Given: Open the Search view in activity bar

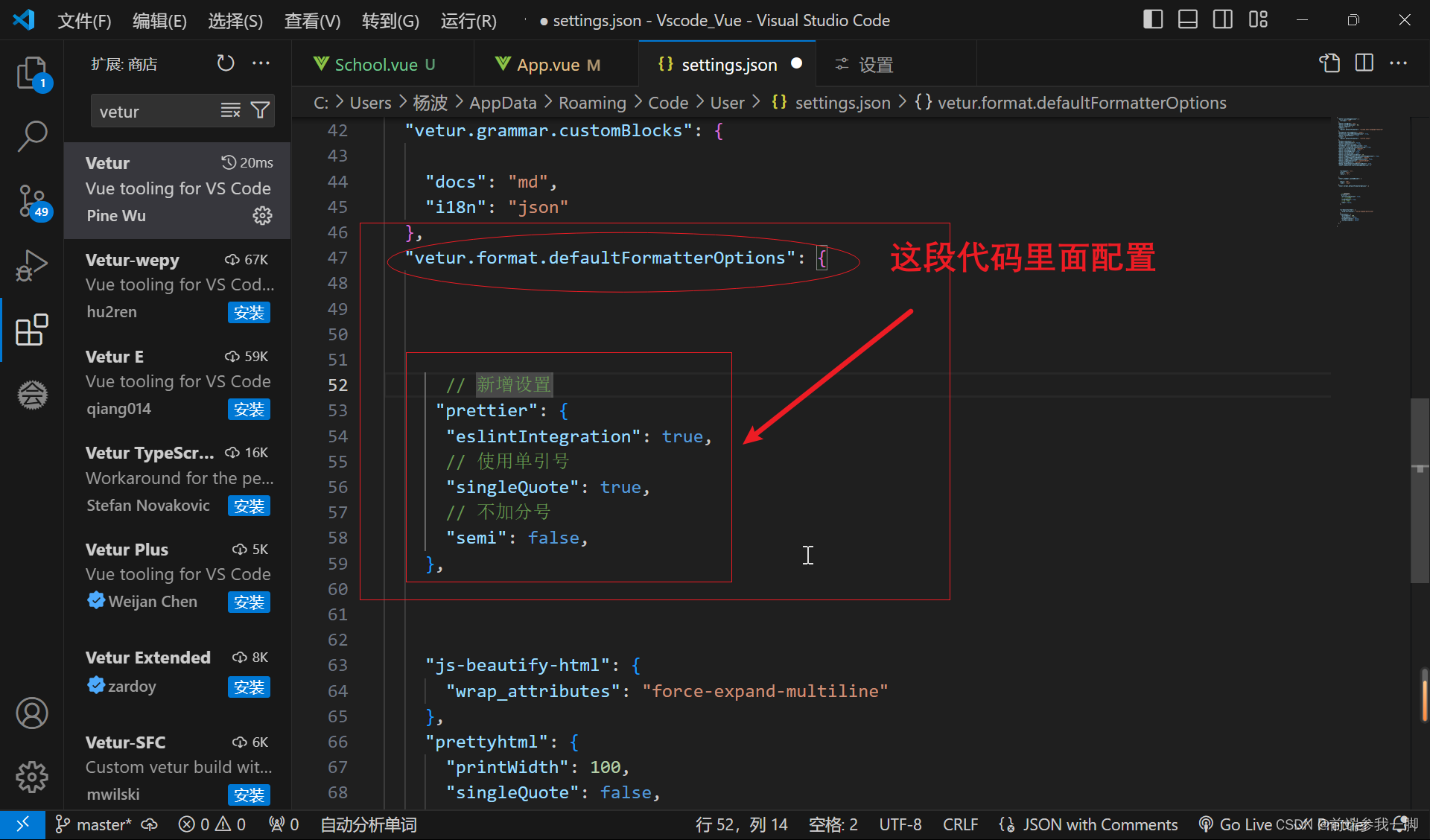Looking at the screenshot, I should coord(31,136).
